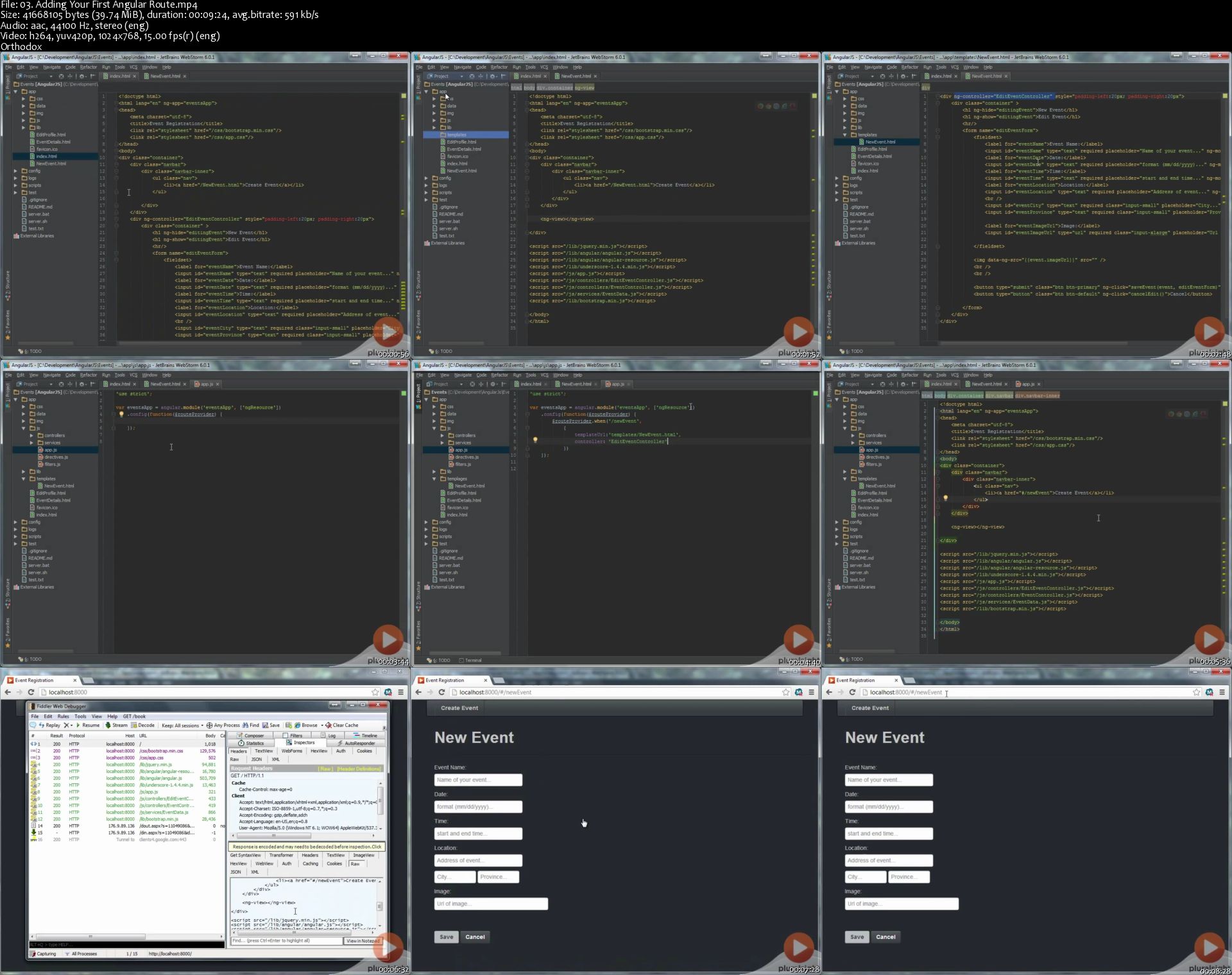Image resolution: width=1232 pixels, height=975 pixels.
Task: Click comment bubble icon in Fiddler toolbar
Action: [33, 725]
